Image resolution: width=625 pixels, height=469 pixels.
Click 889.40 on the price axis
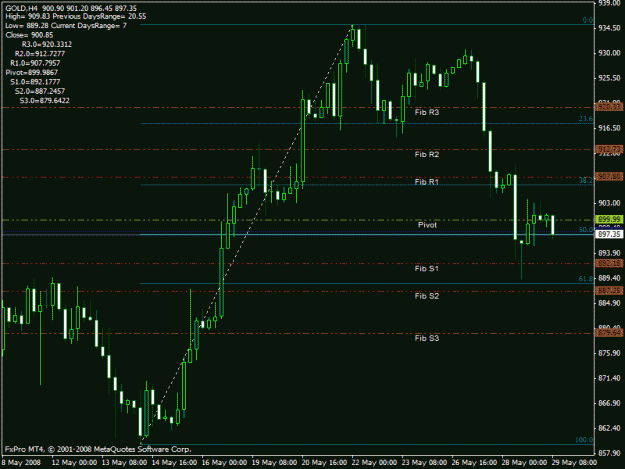pyautogui.click(x=609, y=278)
